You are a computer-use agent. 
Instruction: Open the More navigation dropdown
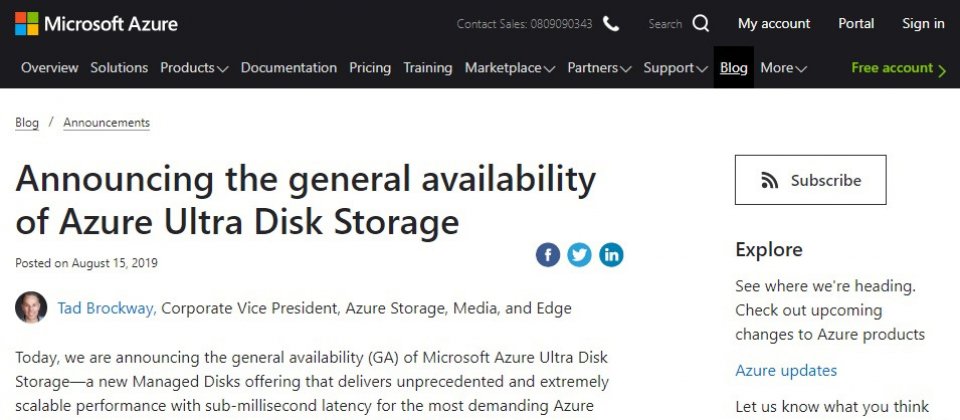point(783,68)
